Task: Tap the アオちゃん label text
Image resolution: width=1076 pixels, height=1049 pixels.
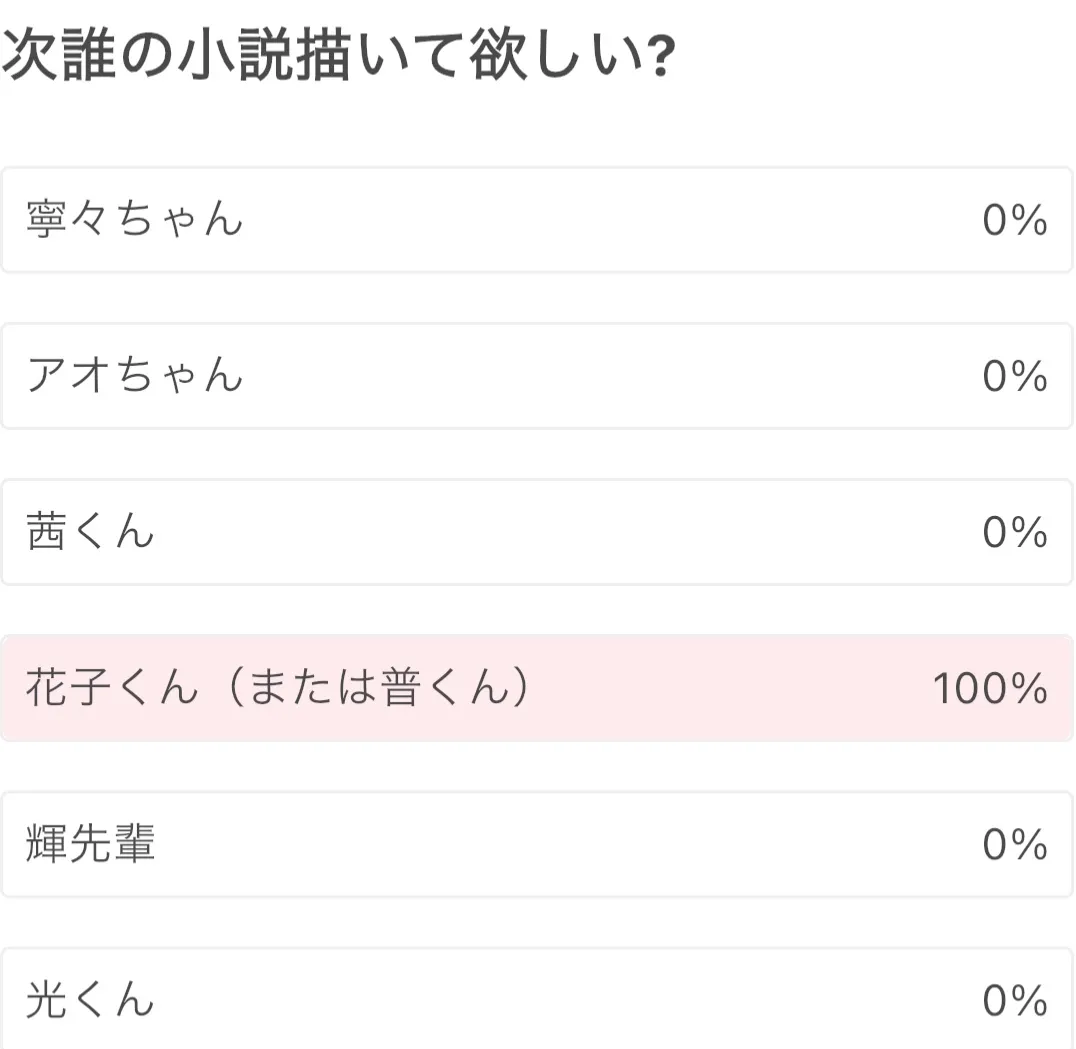Action: [134, 375]
